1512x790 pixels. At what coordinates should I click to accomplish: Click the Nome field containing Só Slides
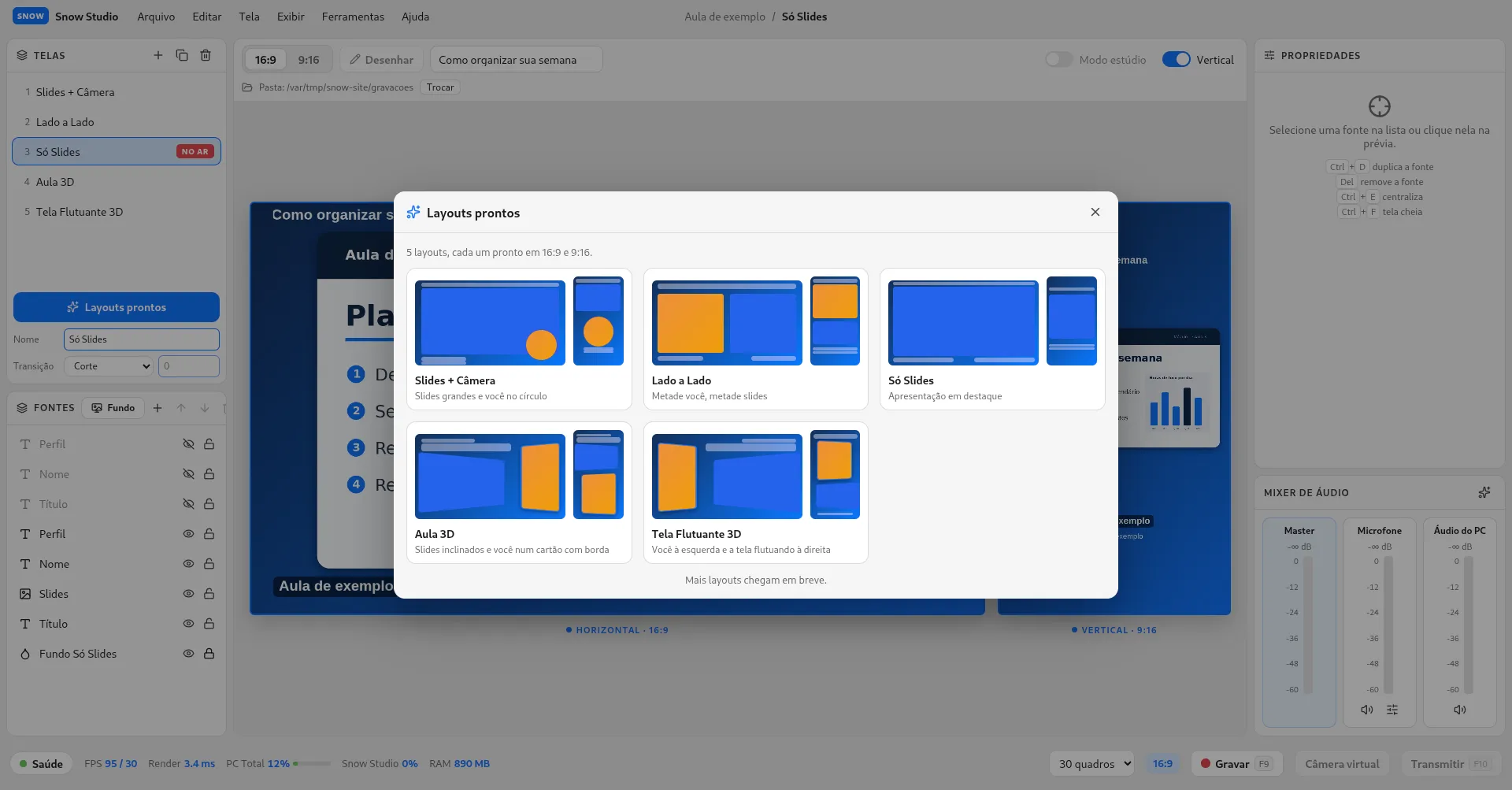[x=142, y=339]
